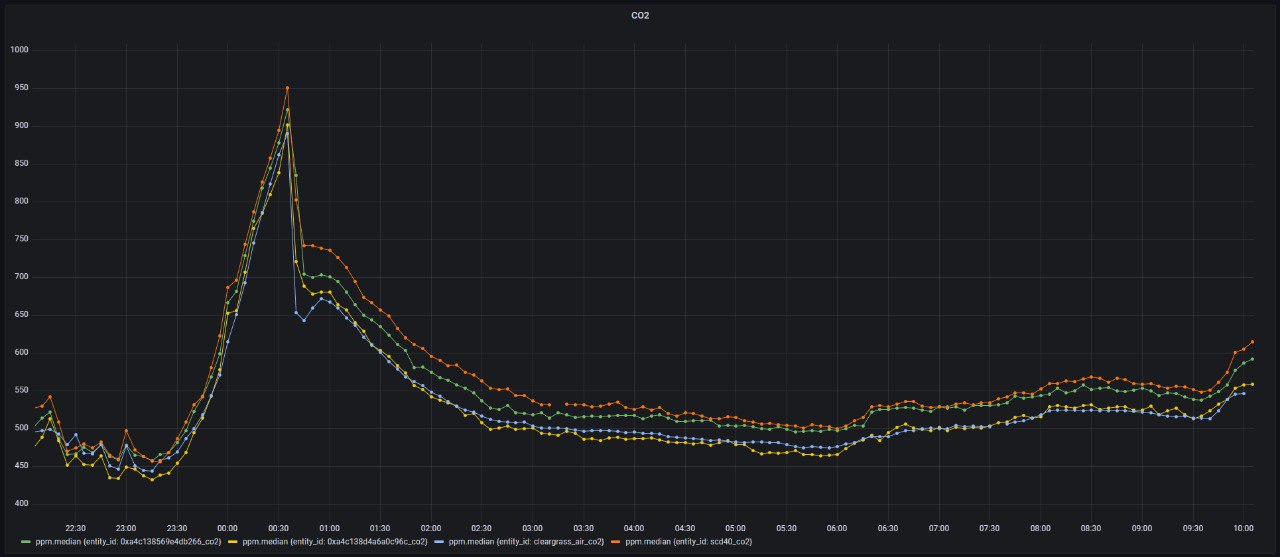Click the 22:30 label on the time axis
1280x557 pixels.
coord(75,526)
